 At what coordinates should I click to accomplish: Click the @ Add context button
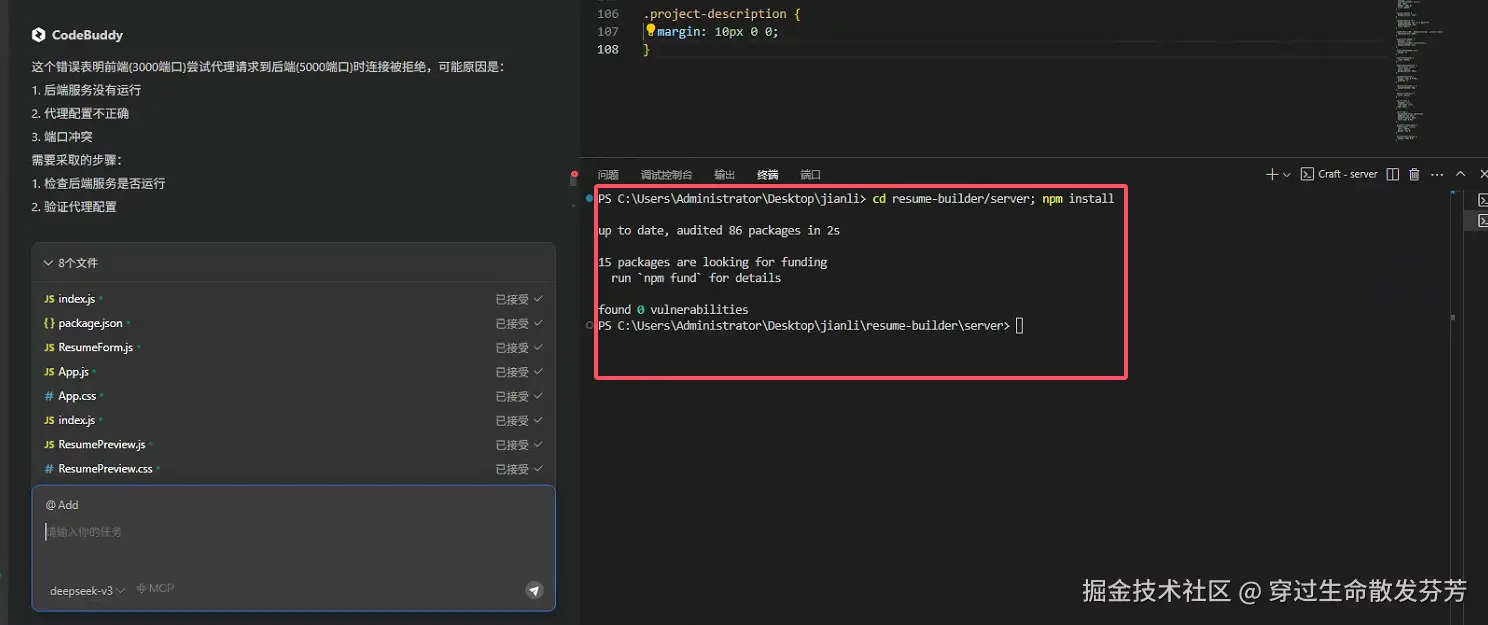pyautogui.click(x=62, y=505)
